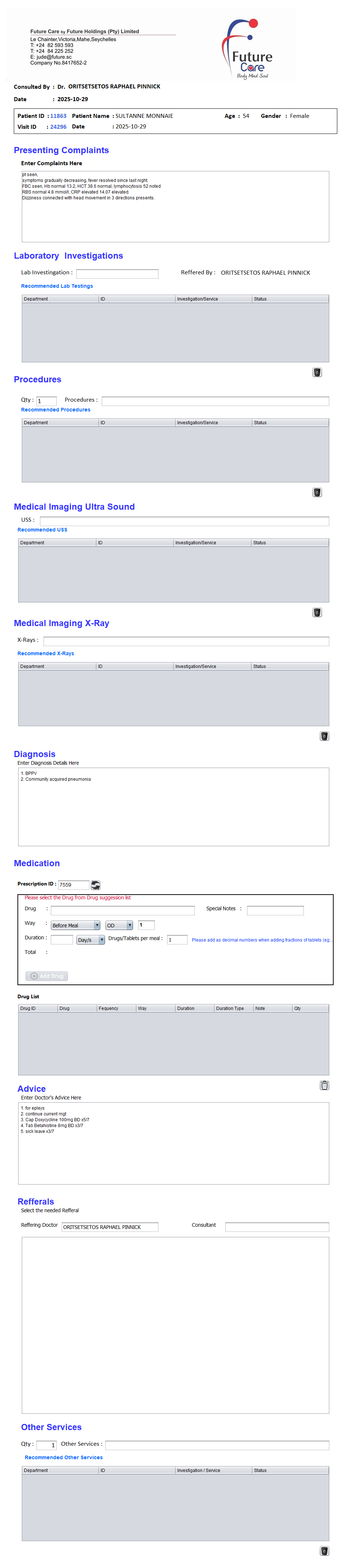Click delete icon under Other Services table

coord(324,1551)
